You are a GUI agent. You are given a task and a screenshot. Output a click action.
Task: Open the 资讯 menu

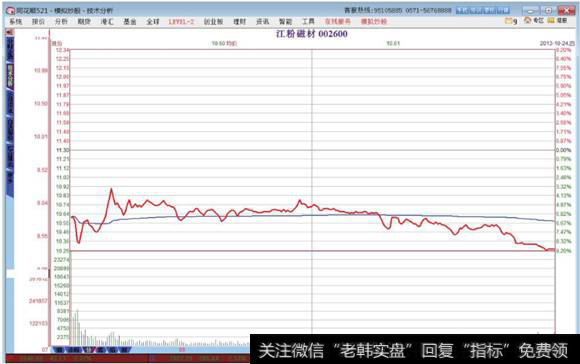pos(263,21)
